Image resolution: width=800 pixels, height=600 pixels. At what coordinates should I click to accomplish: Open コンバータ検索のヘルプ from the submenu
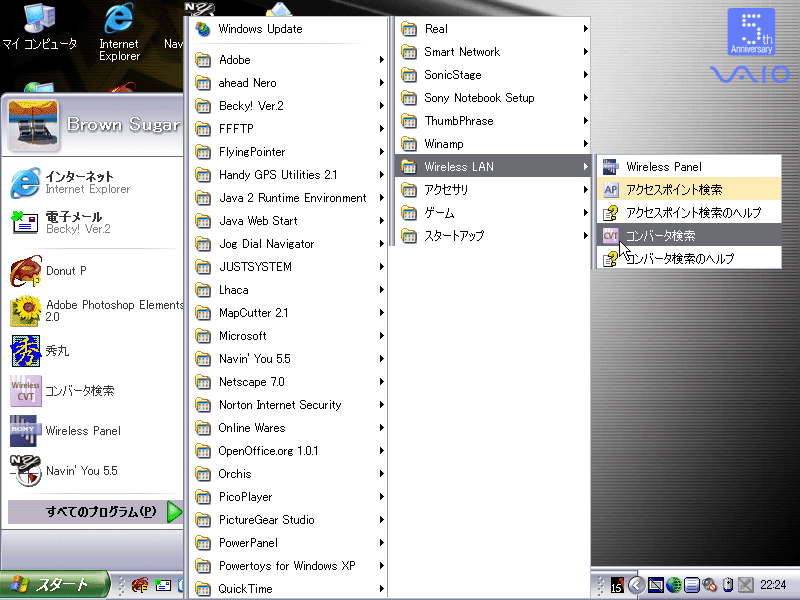(x=689, y=259)
